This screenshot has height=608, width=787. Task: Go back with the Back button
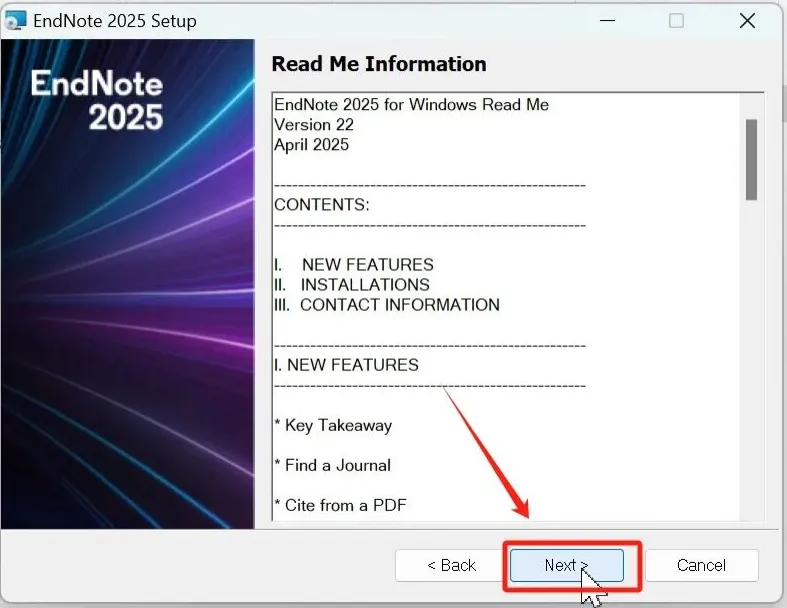(x=451, y=565)
